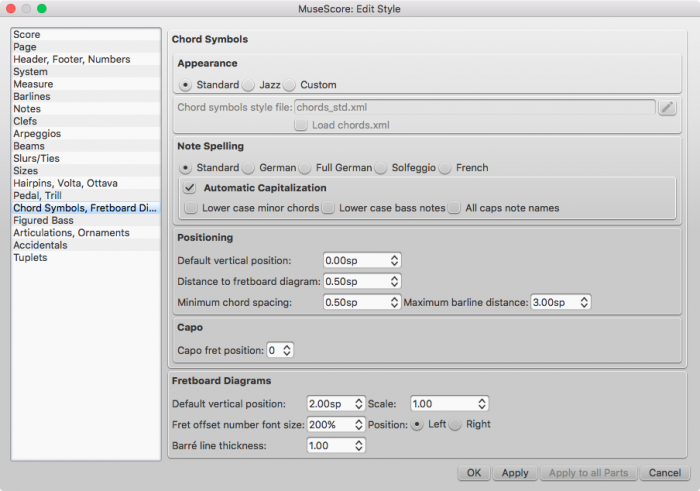Select Chord Symbols, Fretboard Diagrams category
This screenshot has height=491, width=700.
tap(86, 208)
